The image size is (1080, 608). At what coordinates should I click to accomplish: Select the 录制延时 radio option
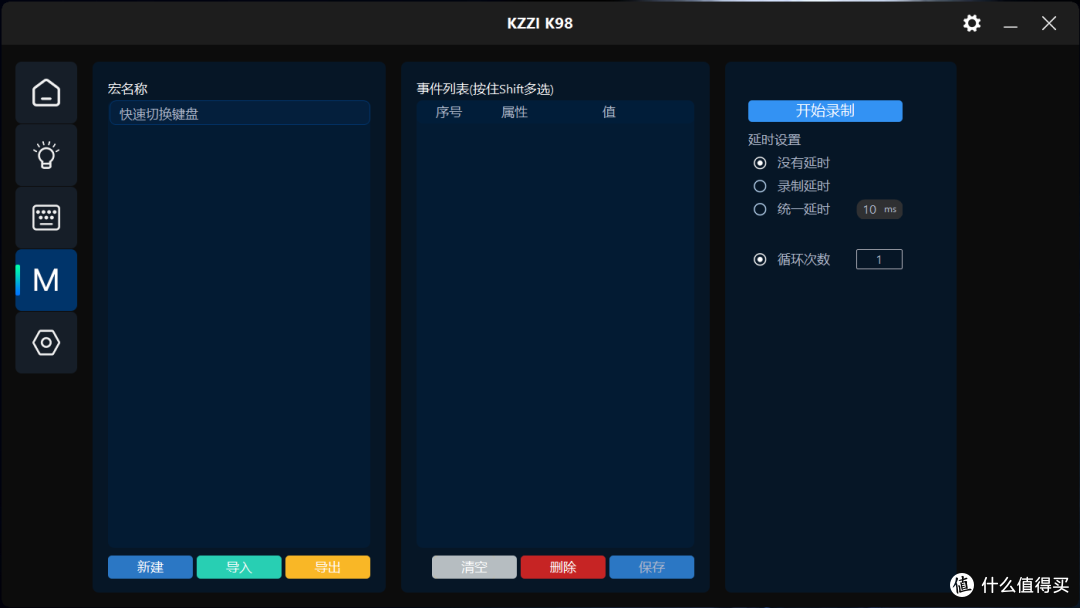(x=760, y=186)
